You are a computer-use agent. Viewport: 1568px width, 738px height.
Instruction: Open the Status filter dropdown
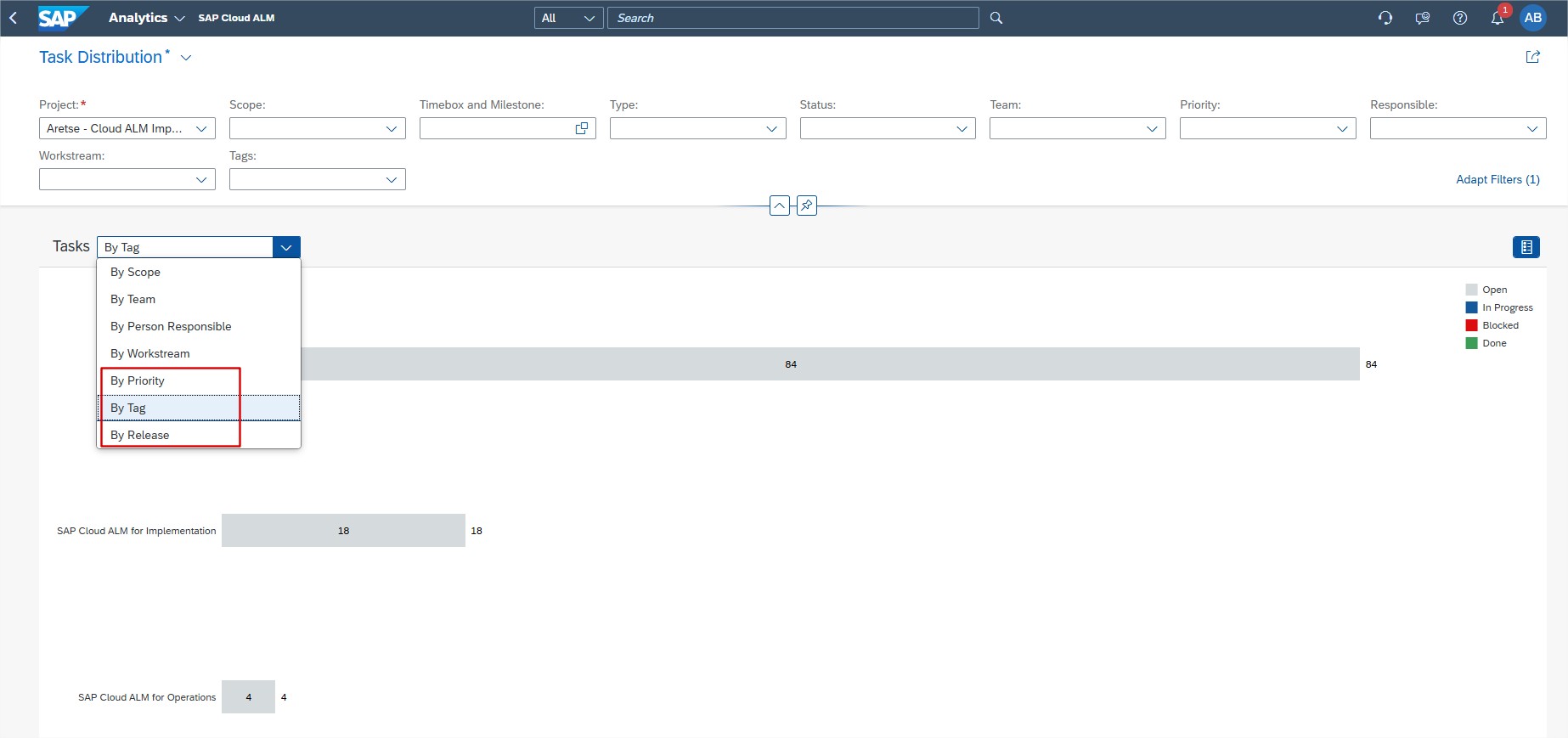tap(962, 128)
